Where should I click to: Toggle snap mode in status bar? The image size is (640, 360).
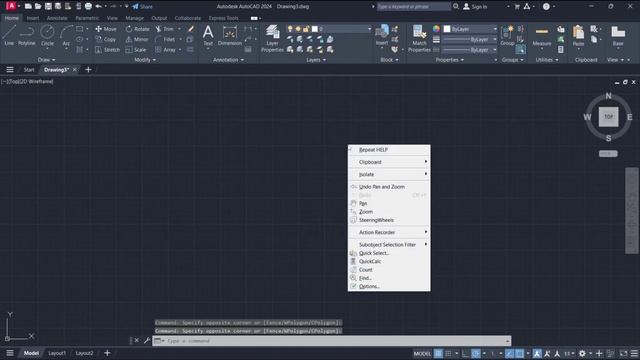click(x=448, y=353)
